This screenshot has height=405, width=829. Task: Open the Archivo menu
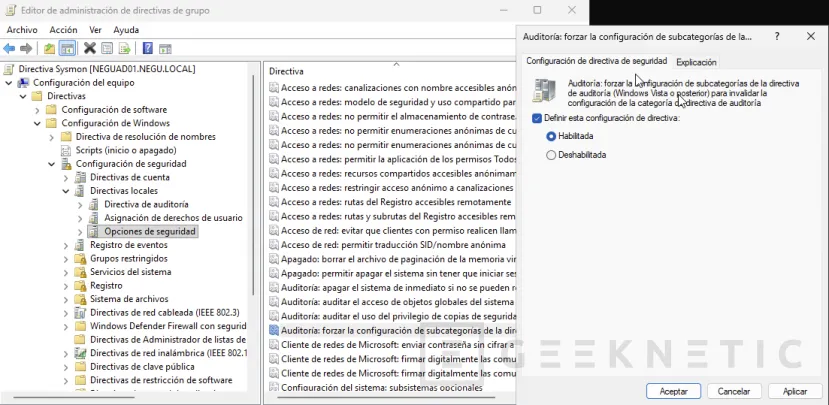[22, 30]
